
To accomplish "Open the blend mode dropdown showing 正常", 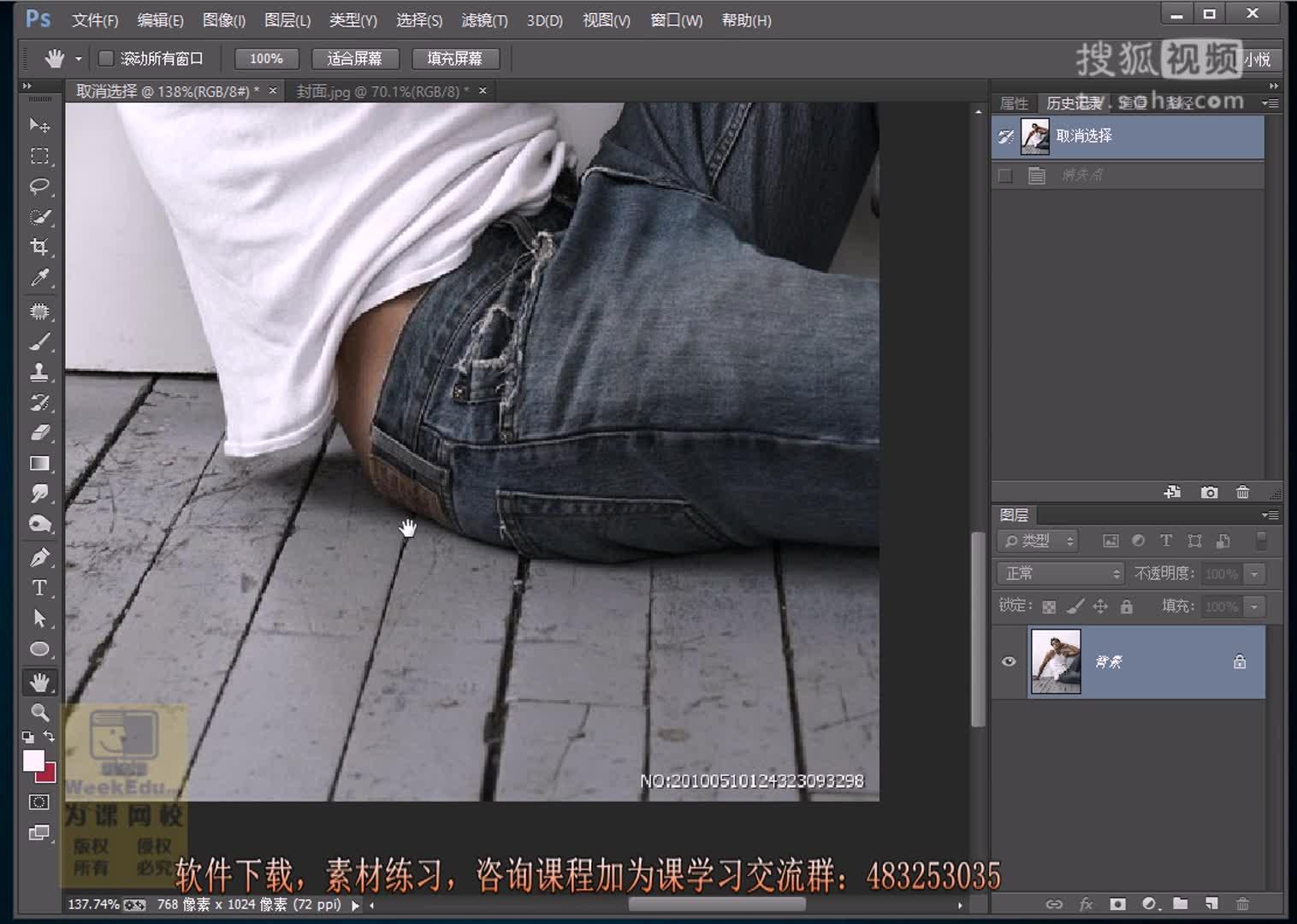I will 1059,573.
